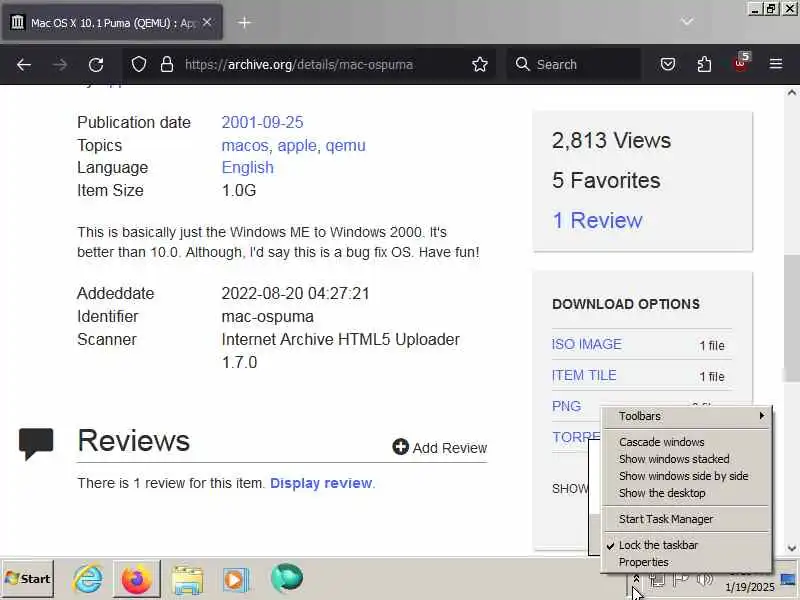Image resolution: width=800 pixels, height=600 pixels.
Task: Click the mac-ospuma identifier value
Action: (267, 316)
